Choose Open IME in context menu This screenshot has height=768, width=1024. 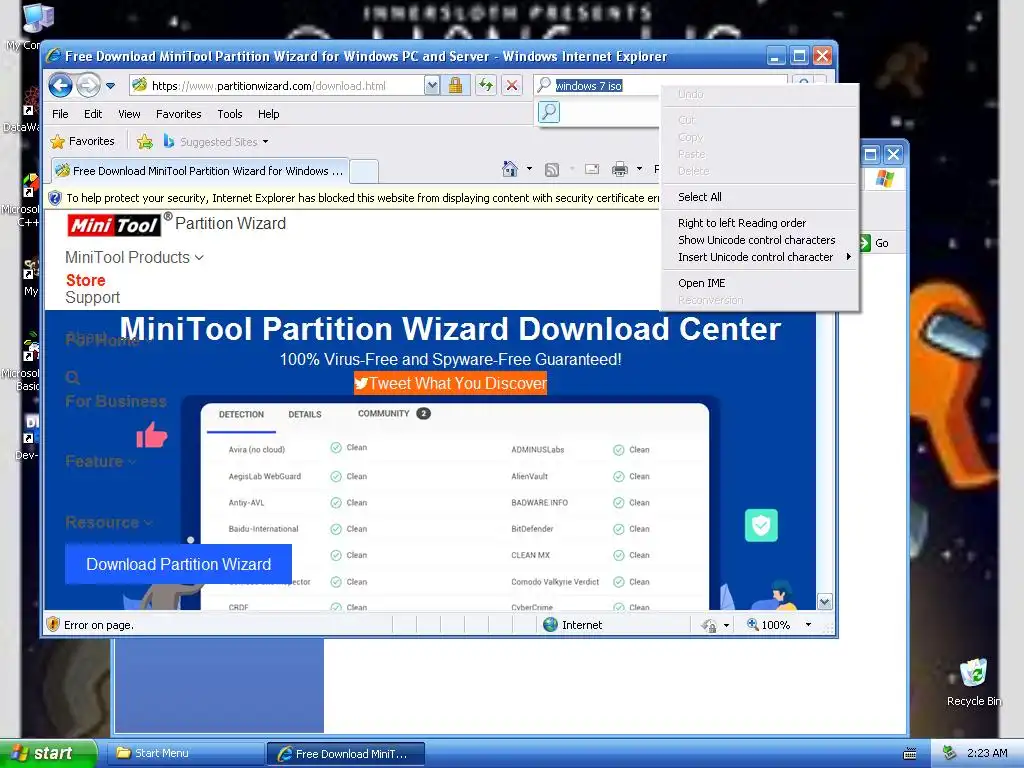(760, 283)
